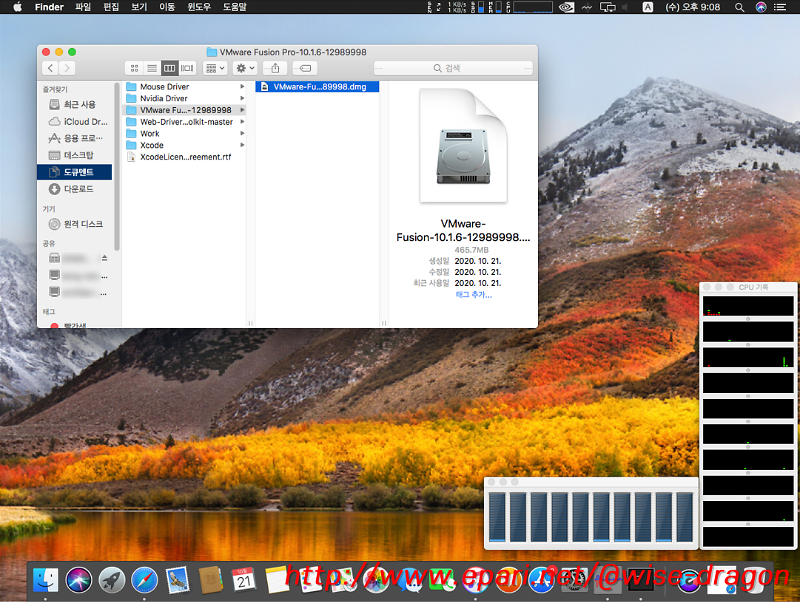Screen dimensions: 800x603
Task: Open Contacts from the Dock
Action: (211, 581)
